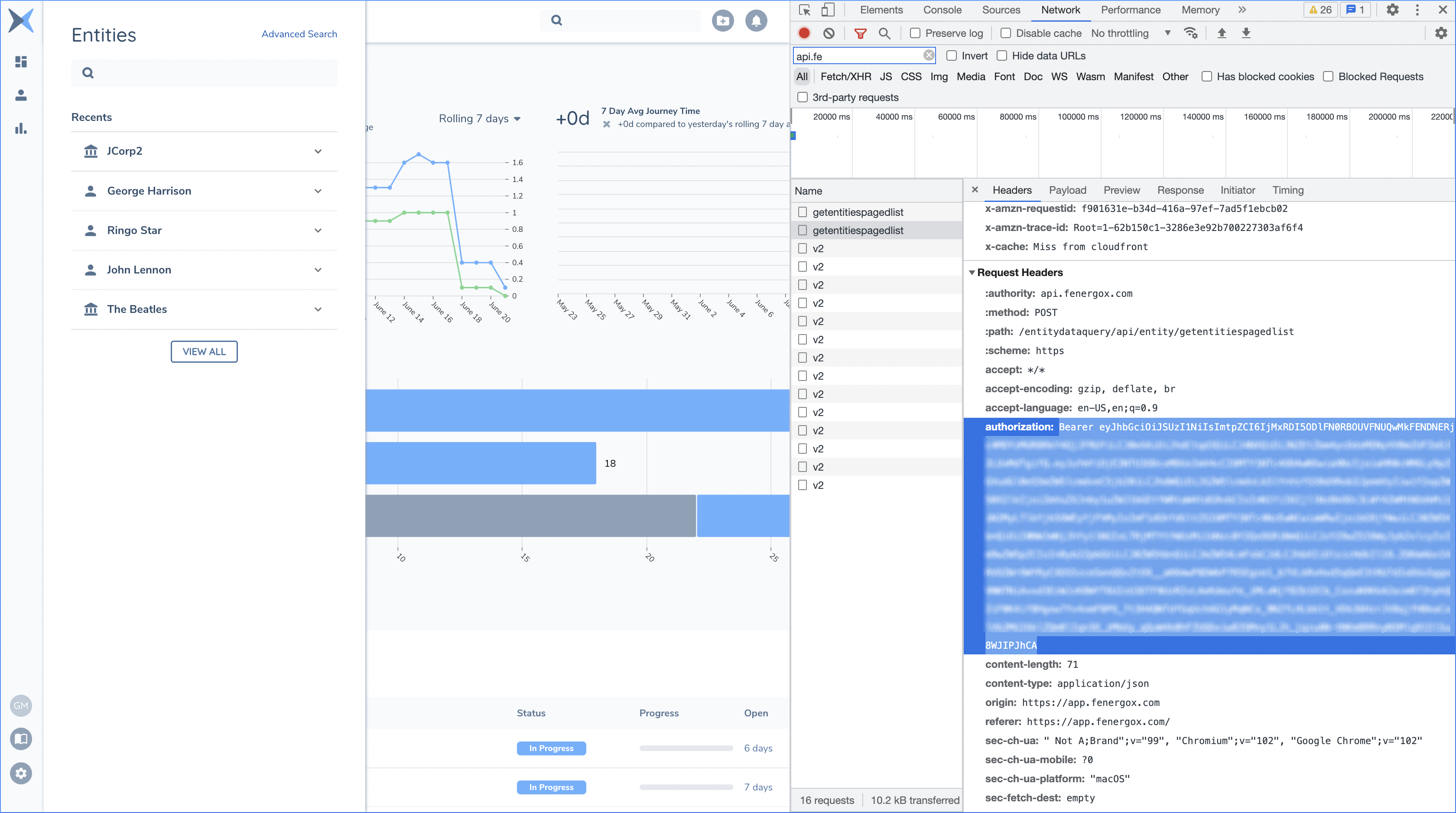
Task: Click the VIEW ALL button
Action: (204, 351)
